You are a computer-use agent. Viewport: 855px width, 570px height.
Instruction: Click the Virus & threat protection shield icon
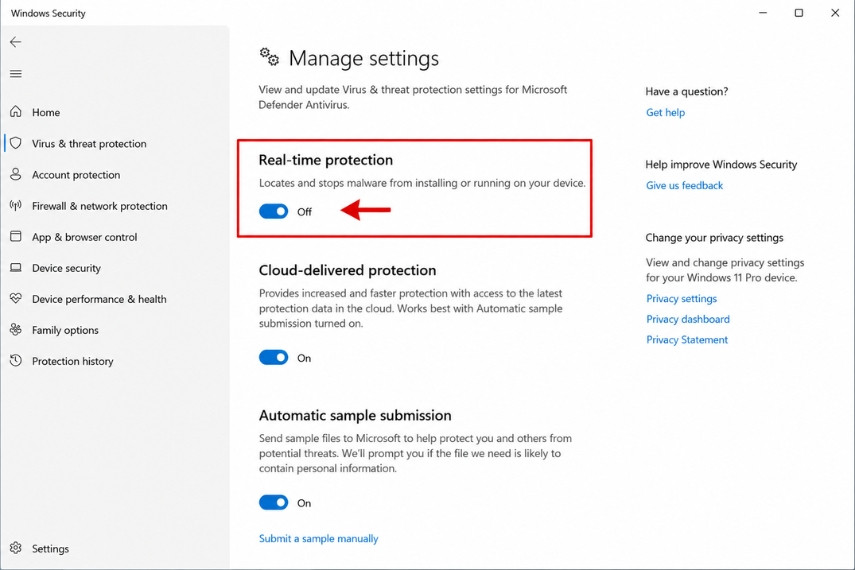(x=16, y=143)
